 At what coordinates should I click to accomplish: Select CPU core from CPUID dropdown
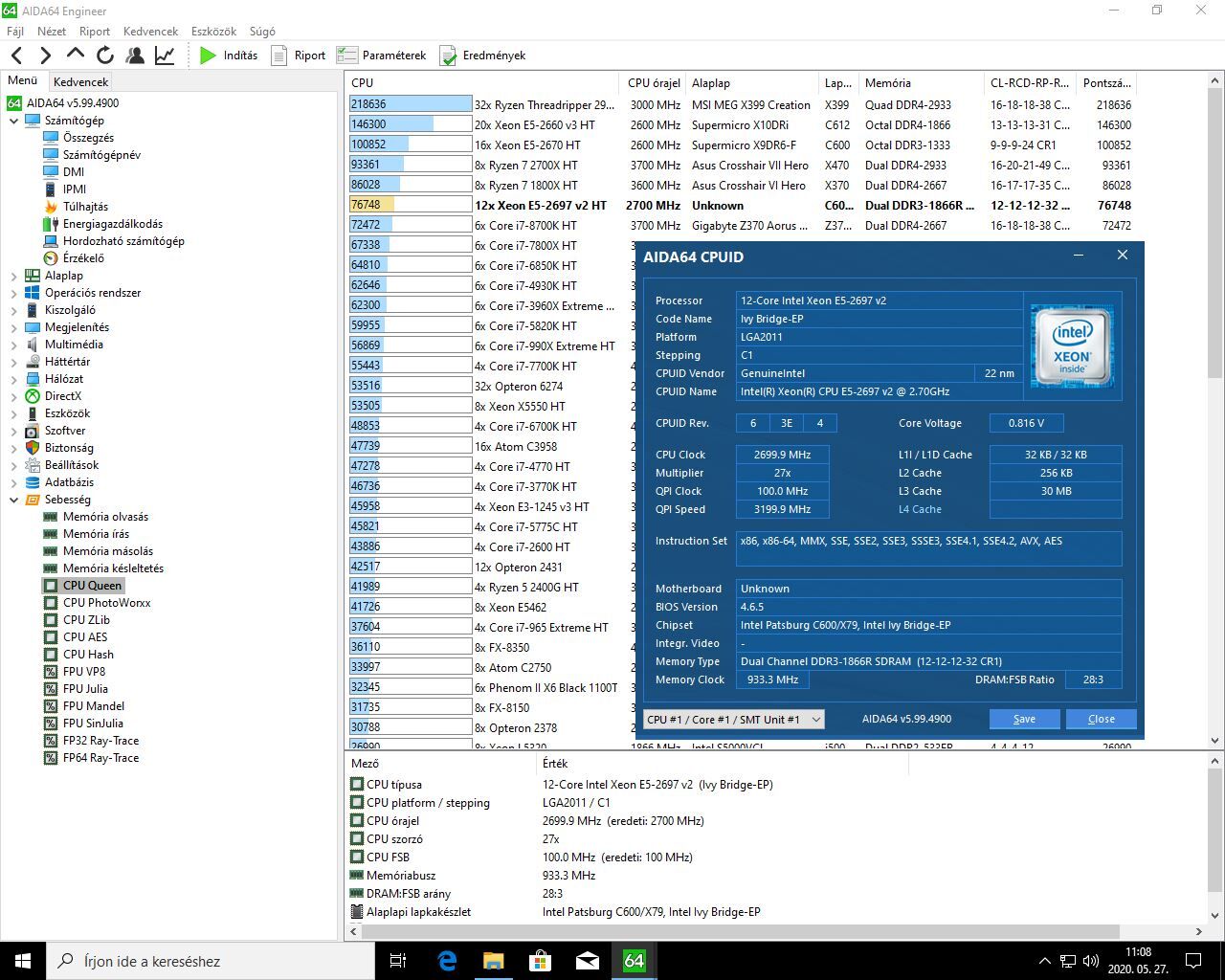click(733, 720)
